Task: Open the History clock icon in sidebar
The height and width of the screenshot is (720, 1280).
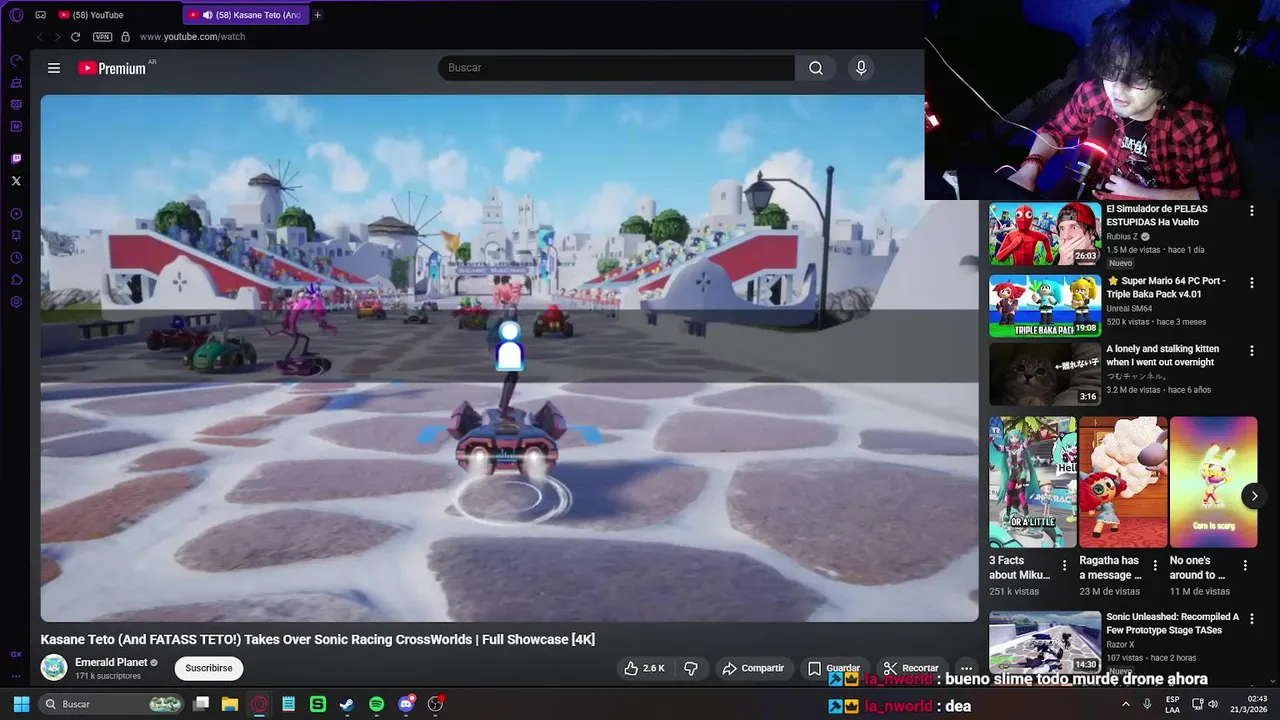Action: (x=16, y=258)
